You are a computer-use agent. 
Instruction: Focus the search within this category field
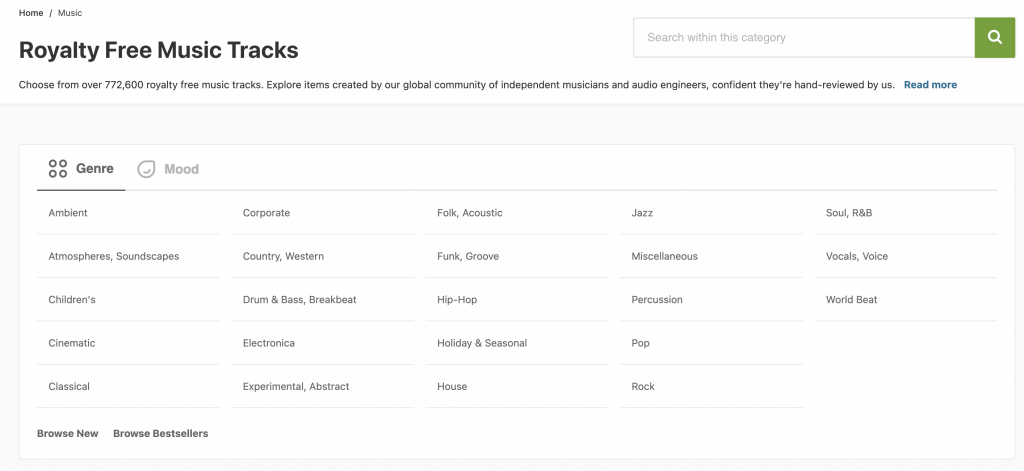pos(803,38)
